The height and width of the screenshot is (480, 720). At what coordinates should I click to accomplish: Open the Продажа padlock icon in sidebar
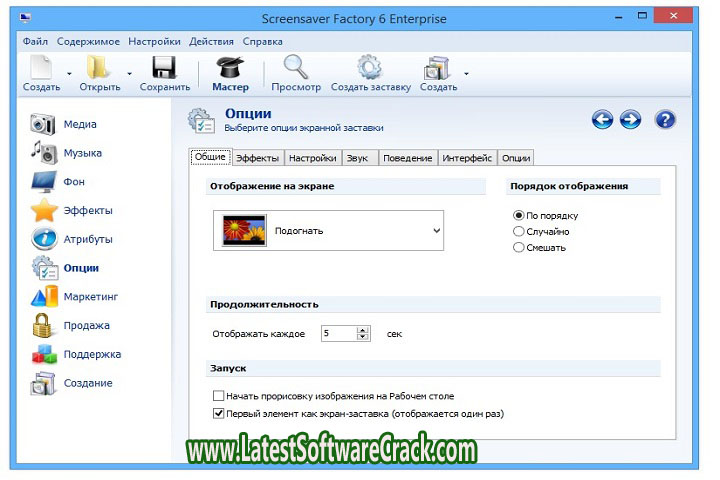pos(42,325)
